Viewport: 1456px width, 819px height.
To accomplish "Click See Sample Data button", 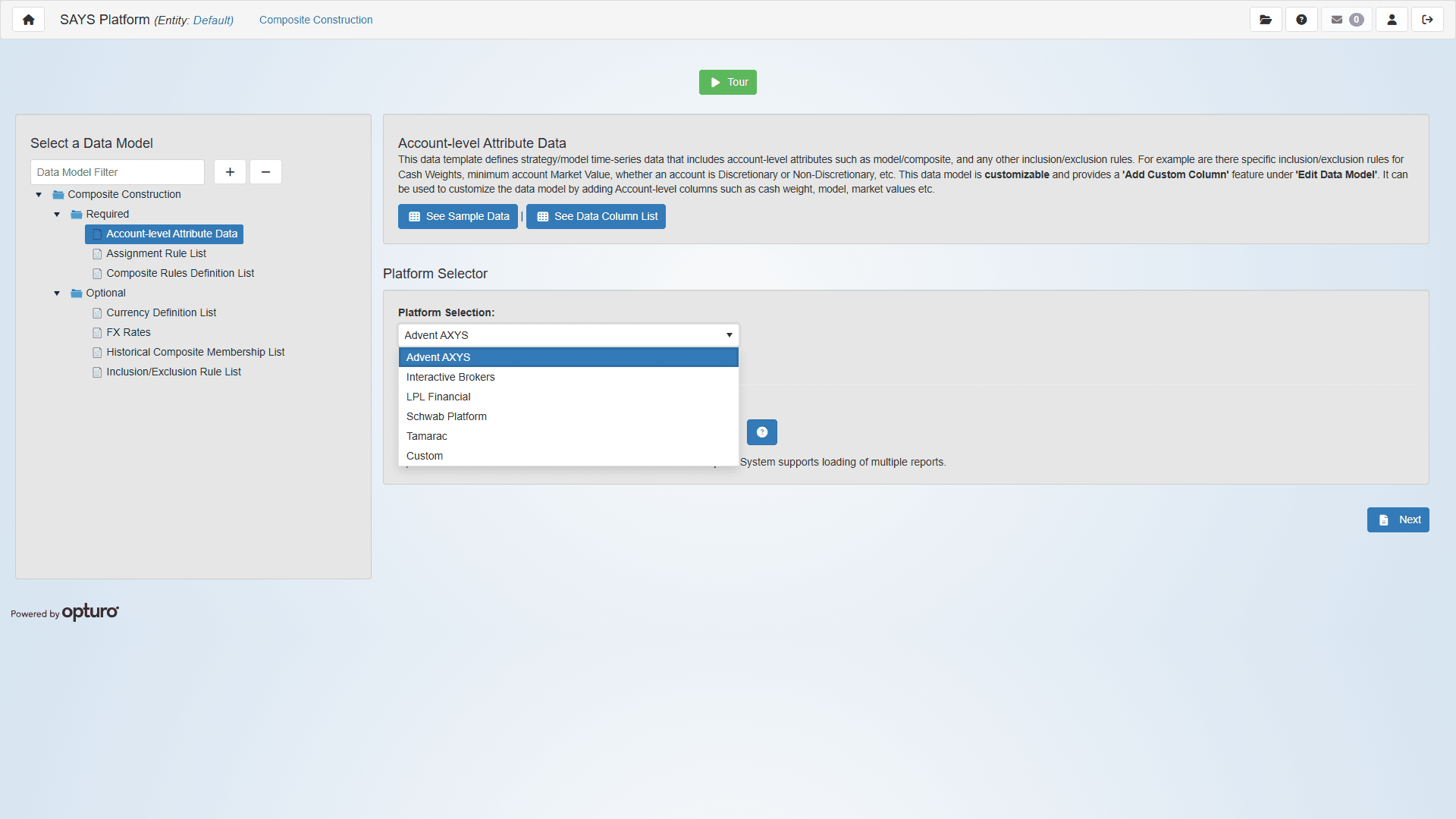I will point(458,216).
